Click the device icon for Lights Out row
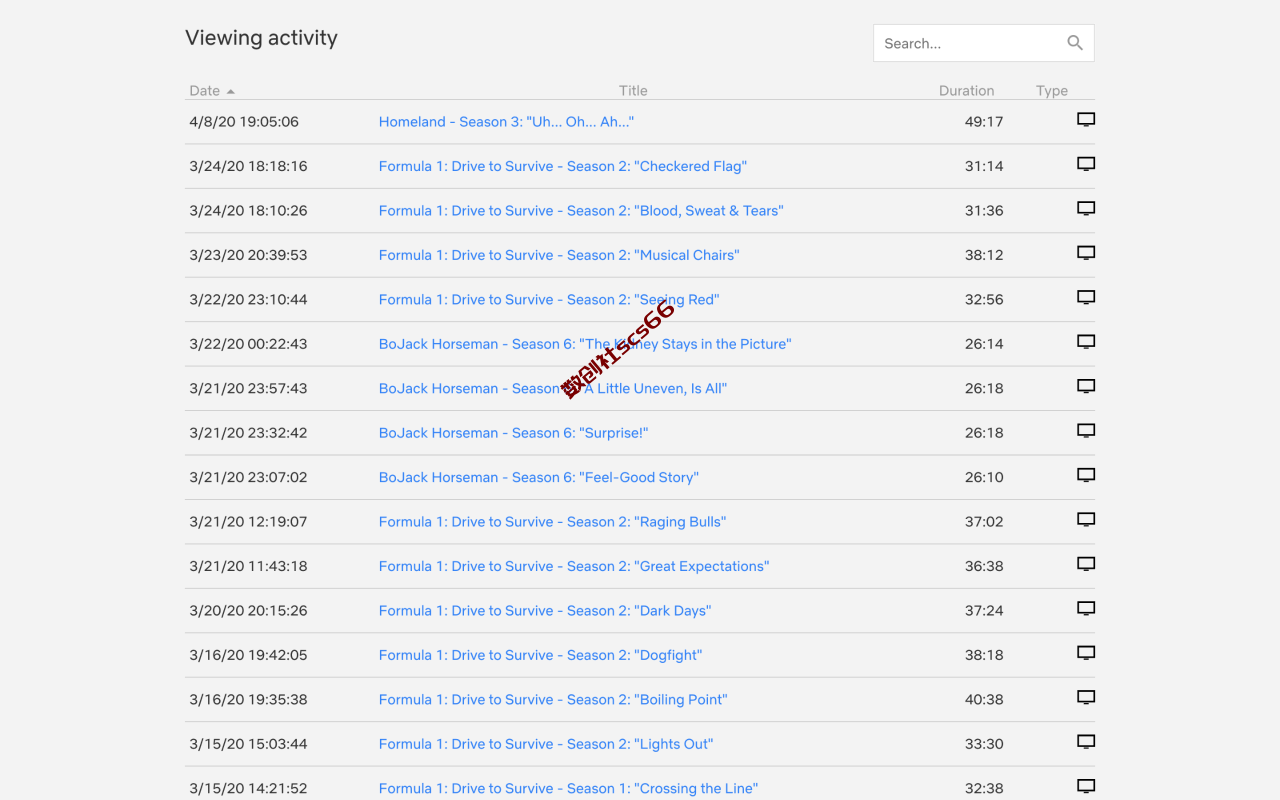This screenshot has height=800, width=1280. (x=1086, y=742)
